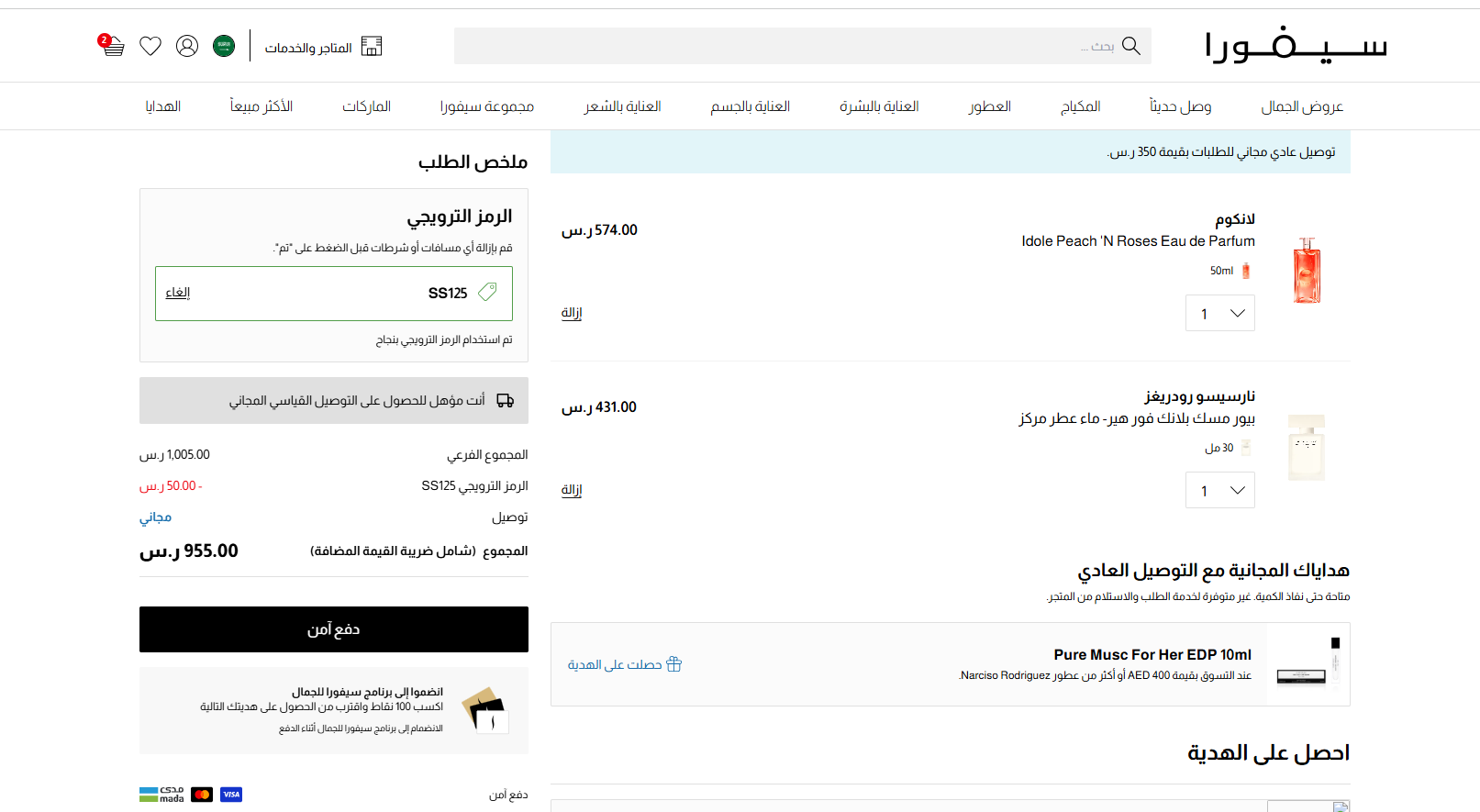Click the Visa payment icon
This screenshot has width=1480, height=812.
(231, 795)
